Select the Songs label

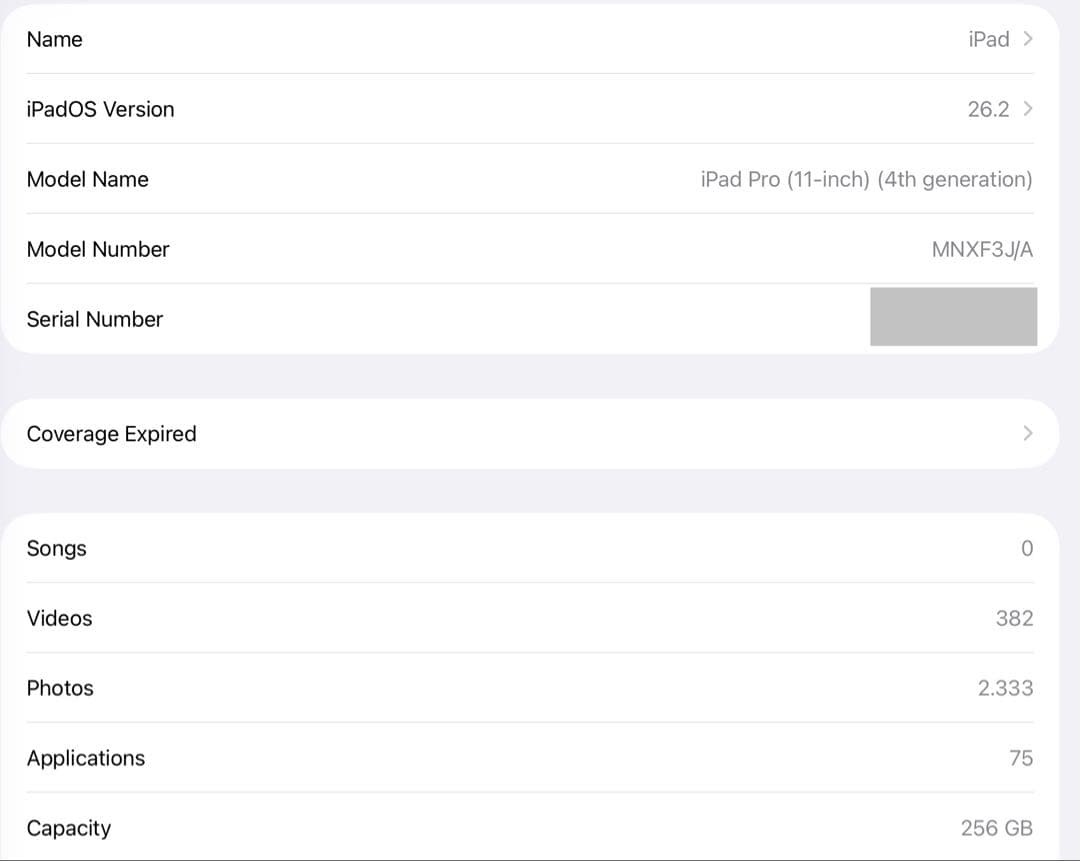56,548
